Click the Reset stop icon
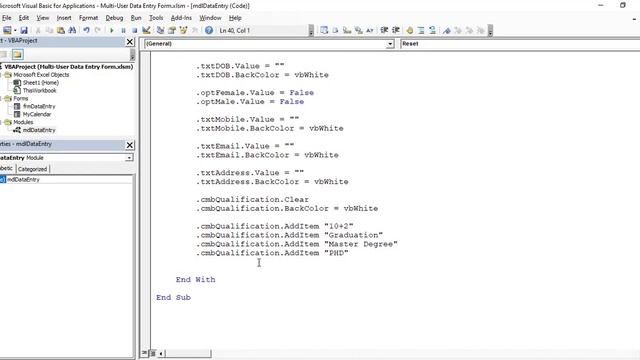The width and height of the screenshot is (640, 360). 134,30
